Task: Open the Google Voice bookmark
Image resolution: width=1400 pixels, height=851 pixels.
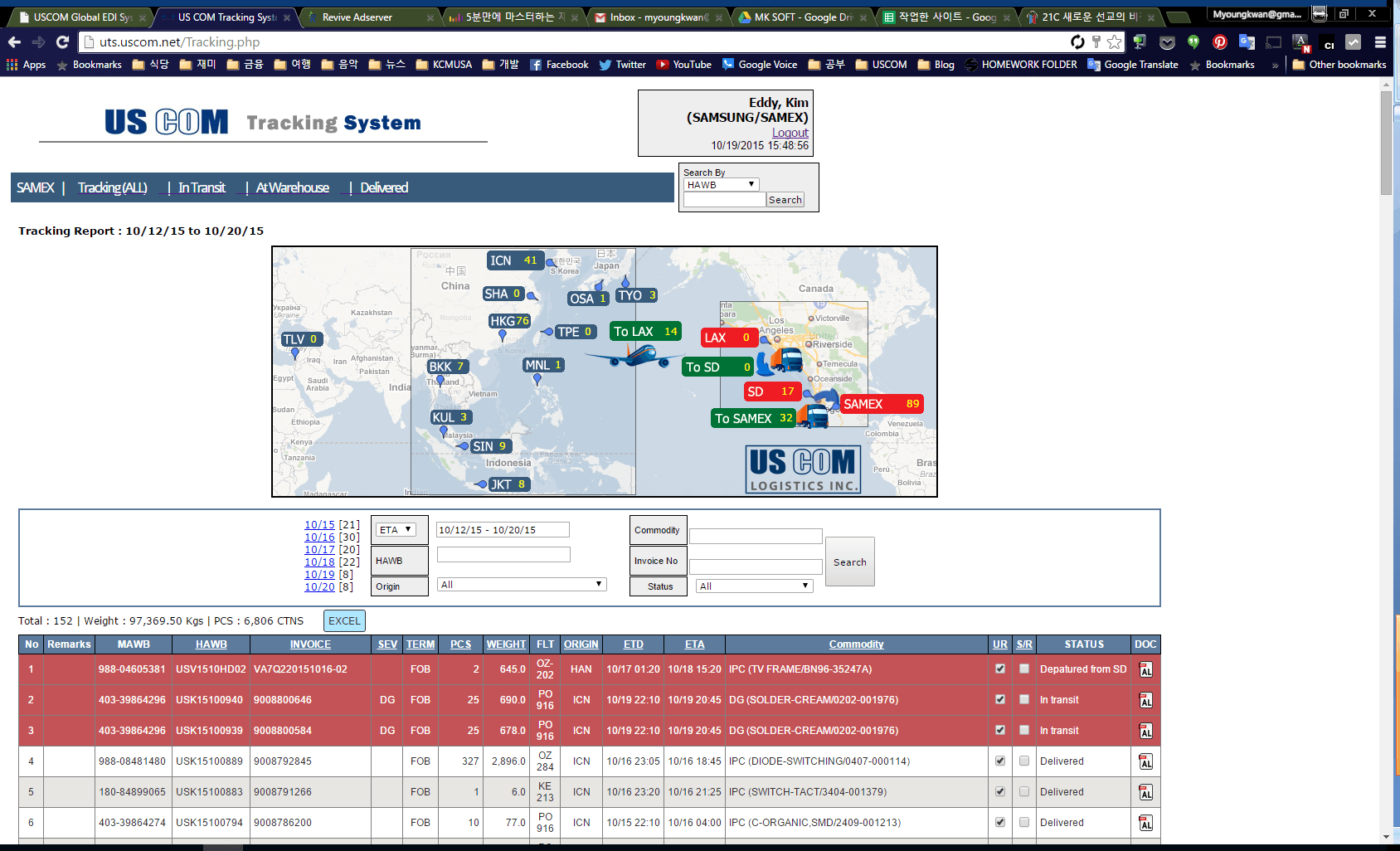Action: pyautogui.click(x=760, y=65)
